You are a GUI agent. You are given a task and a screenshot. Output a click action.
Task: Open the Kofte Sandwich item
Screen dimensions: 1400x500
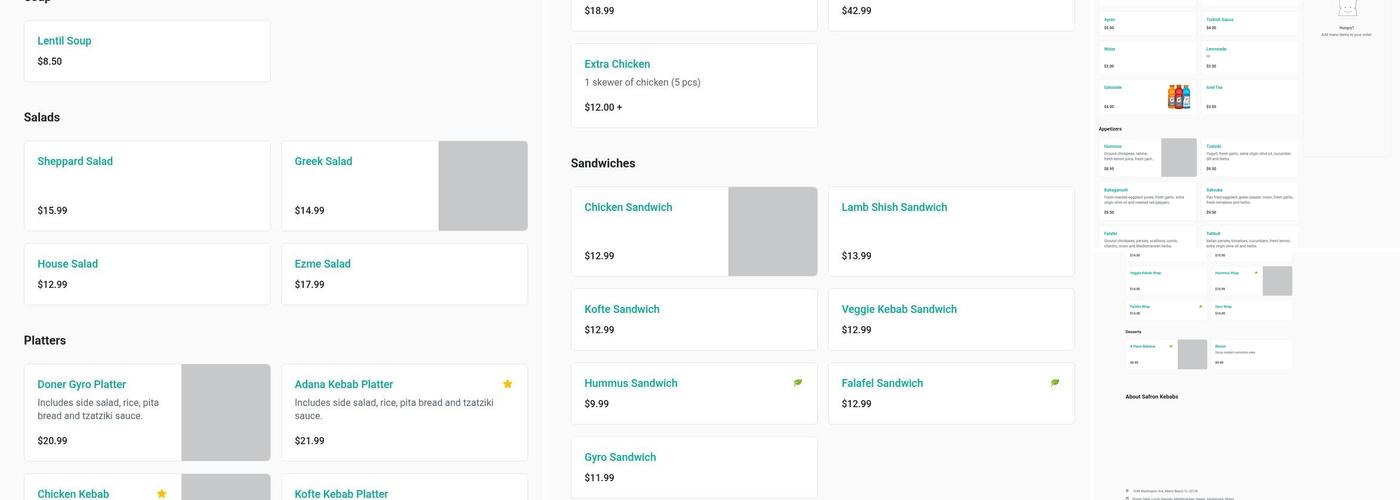[694, 319]
